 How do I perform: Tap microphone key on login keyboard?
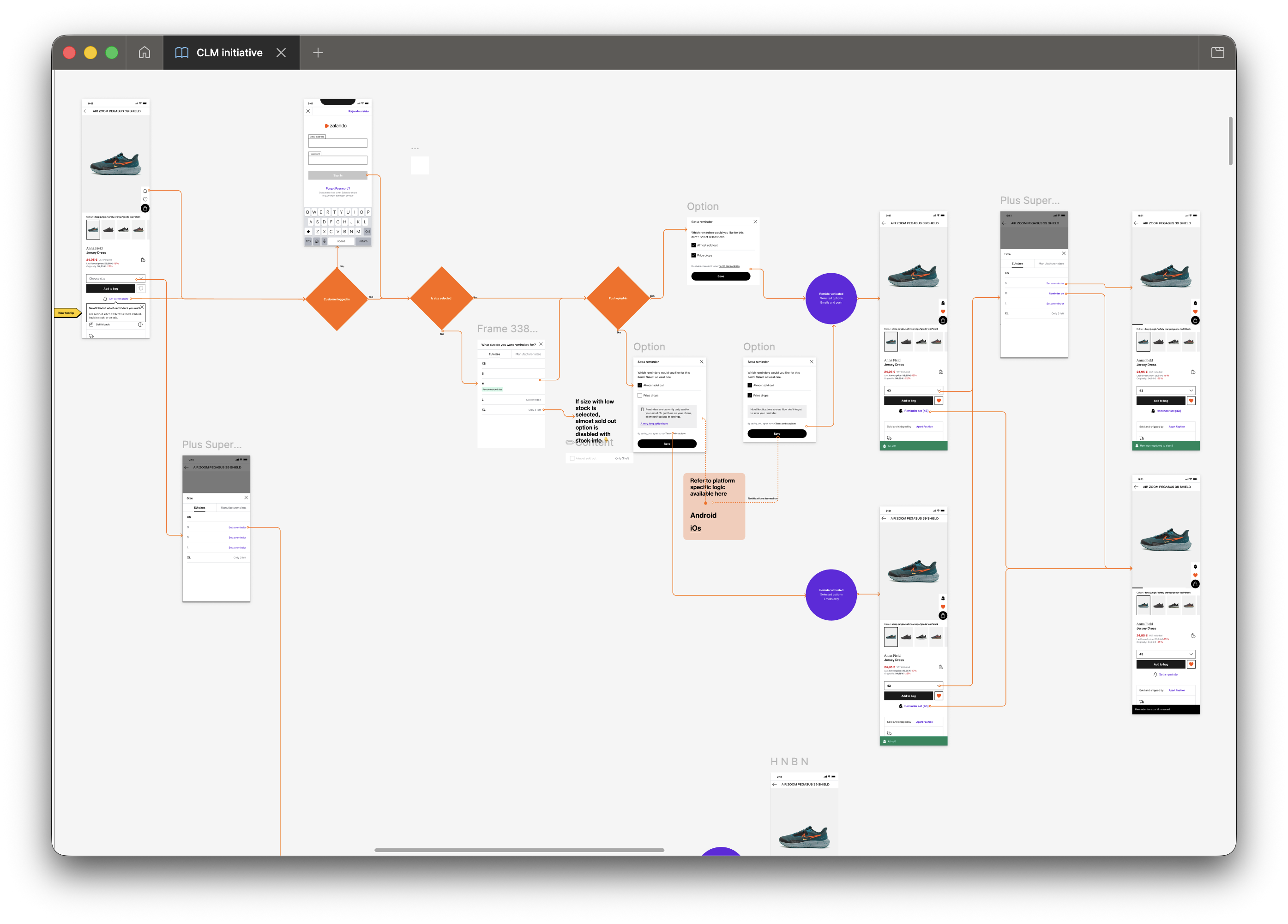click(x=324, y=241)
